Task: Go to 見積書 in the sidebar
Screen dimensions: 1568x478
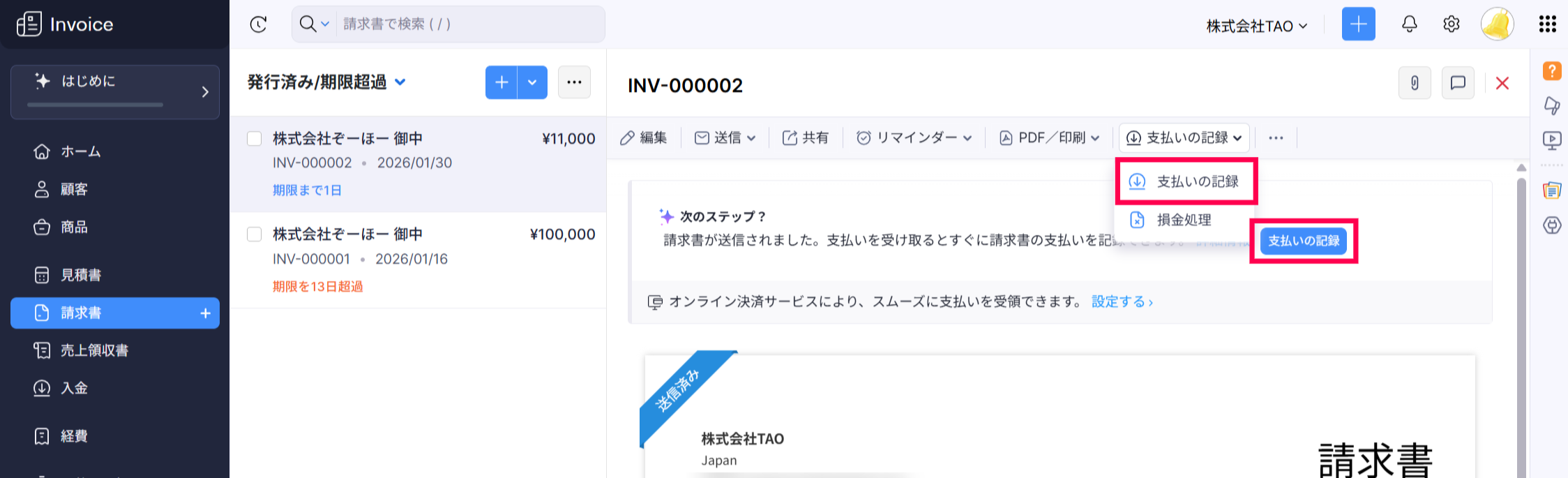Action: pos(81,275)
